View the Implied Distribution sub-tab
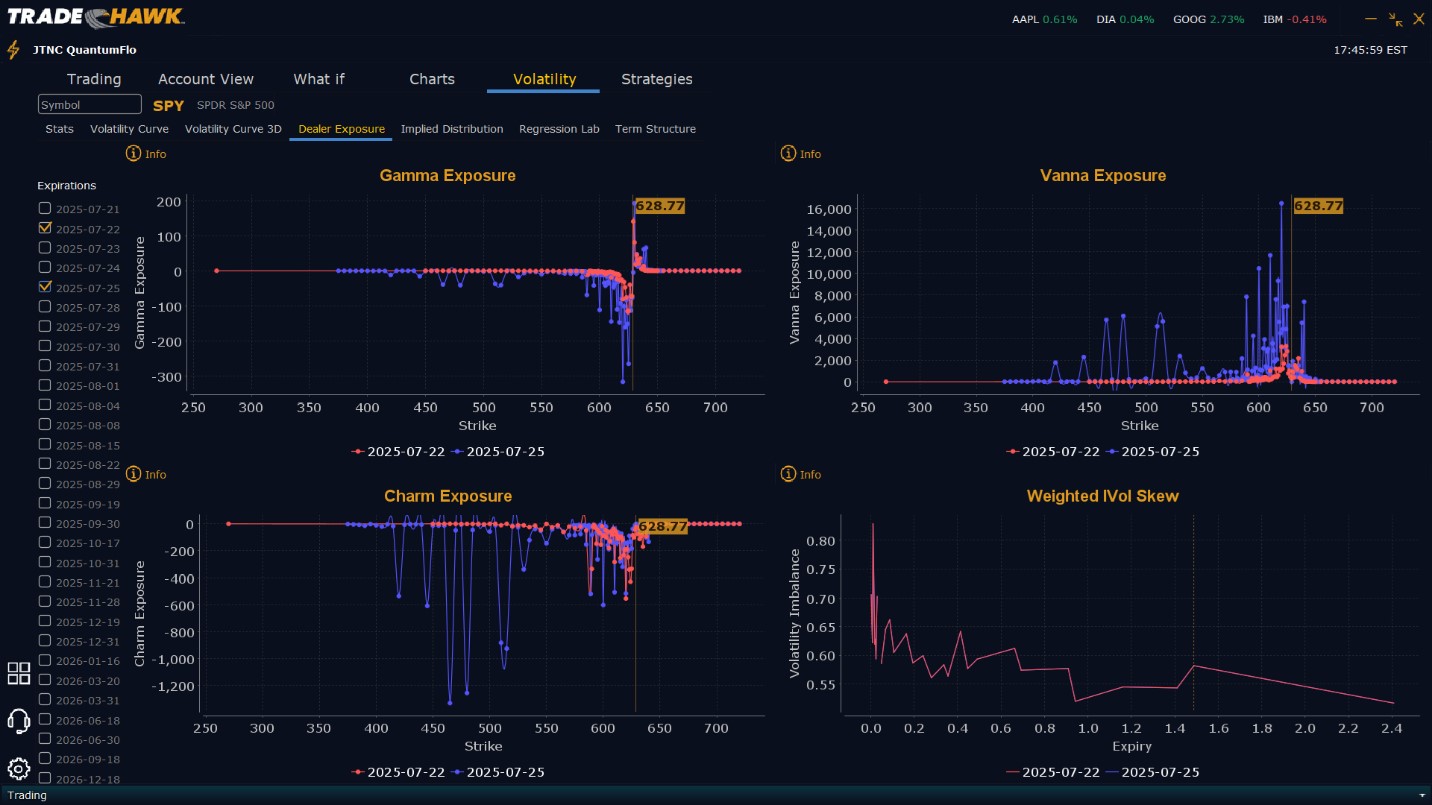This screenshot has width=1432, height=805. point(452,129)
